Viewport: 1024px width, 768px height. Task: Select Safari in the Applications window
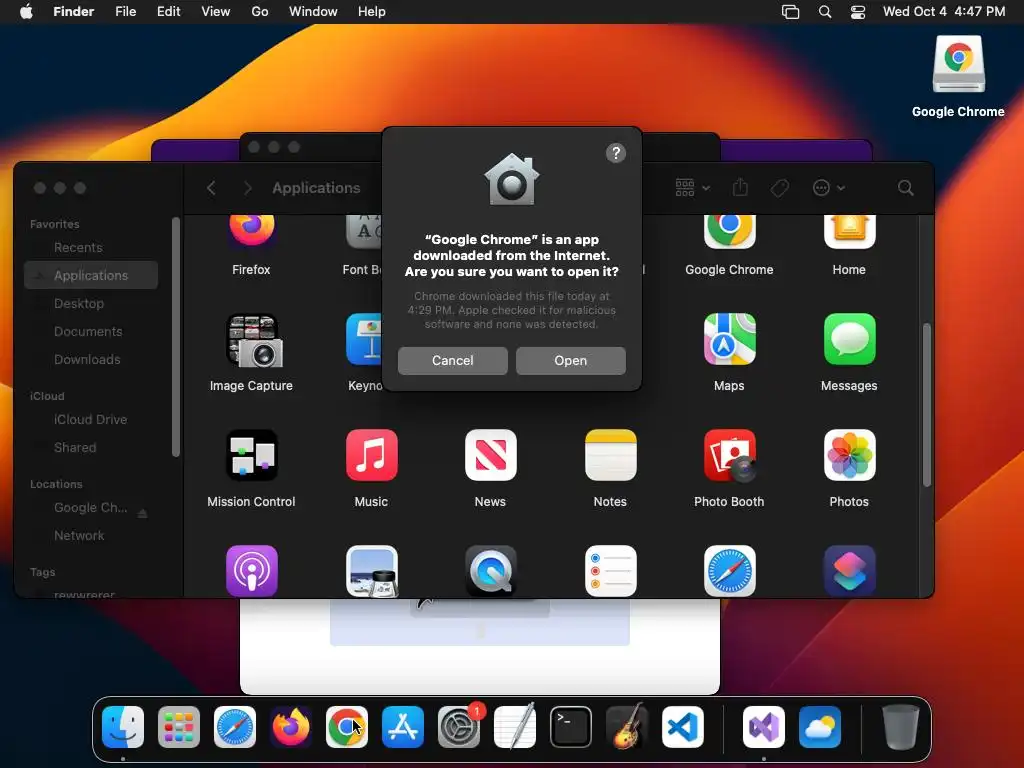click(729, 571)
